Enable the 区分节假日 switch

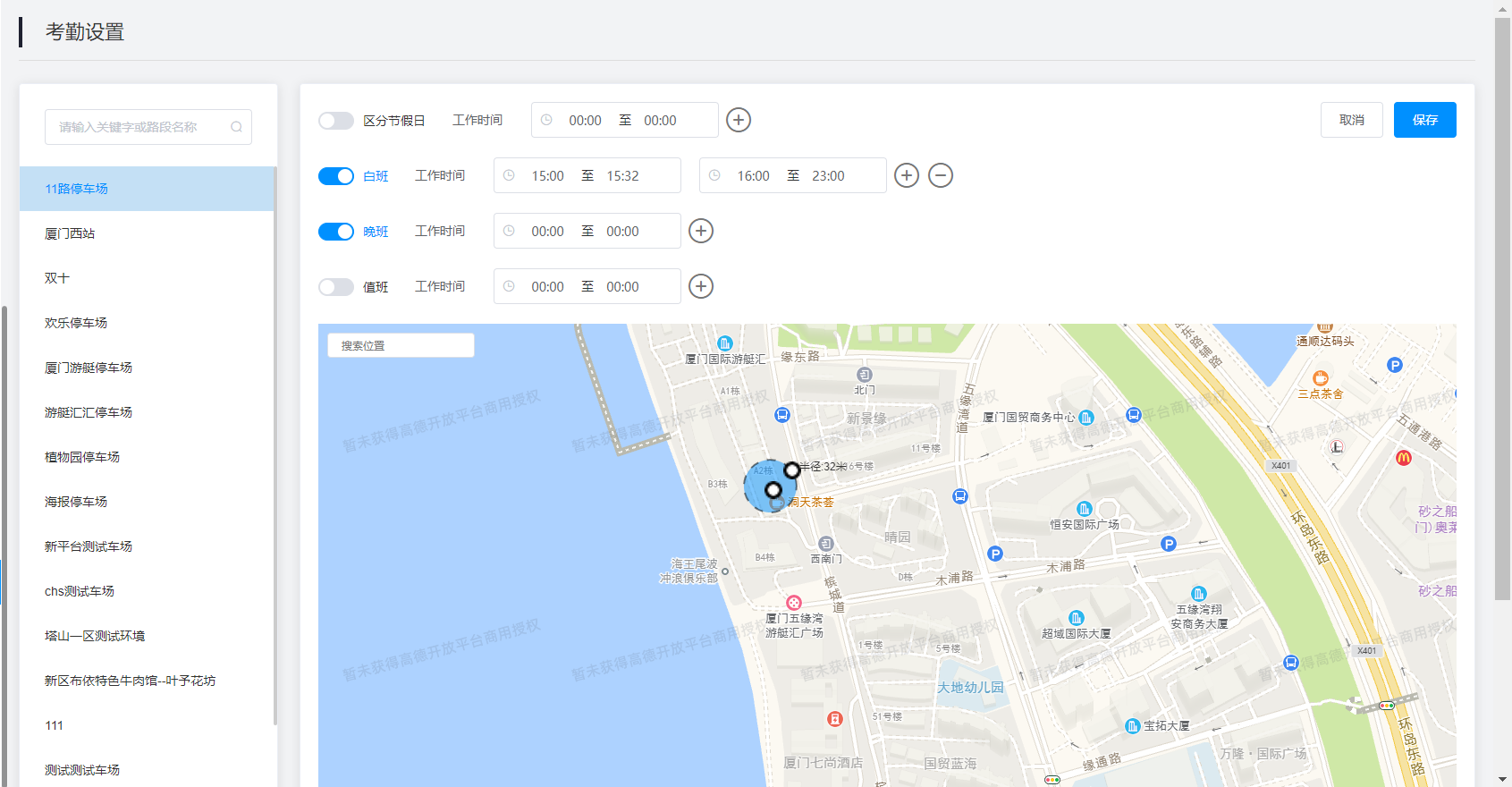(x=336, y=121)
